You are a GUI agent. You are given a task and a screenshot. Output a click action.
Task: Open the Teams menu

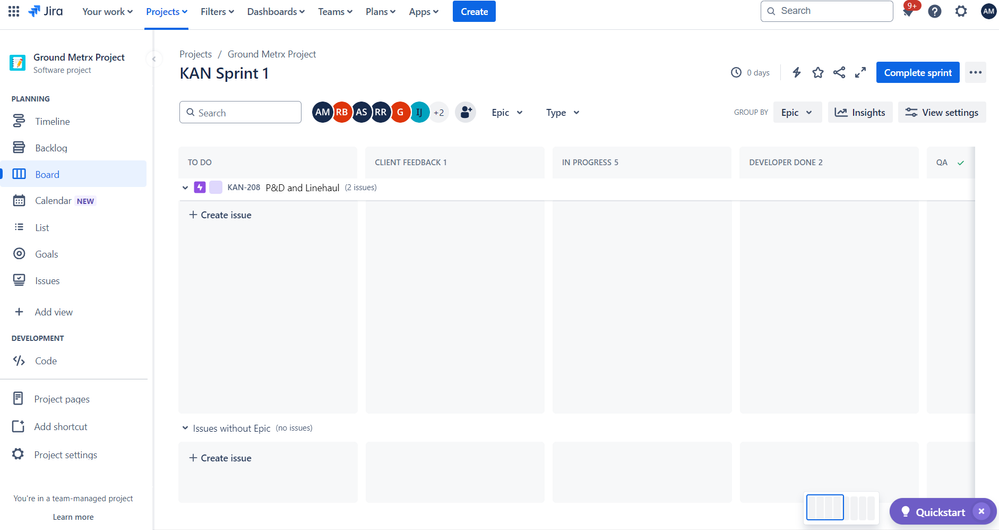pyautogui.click(x=335, y=11)
